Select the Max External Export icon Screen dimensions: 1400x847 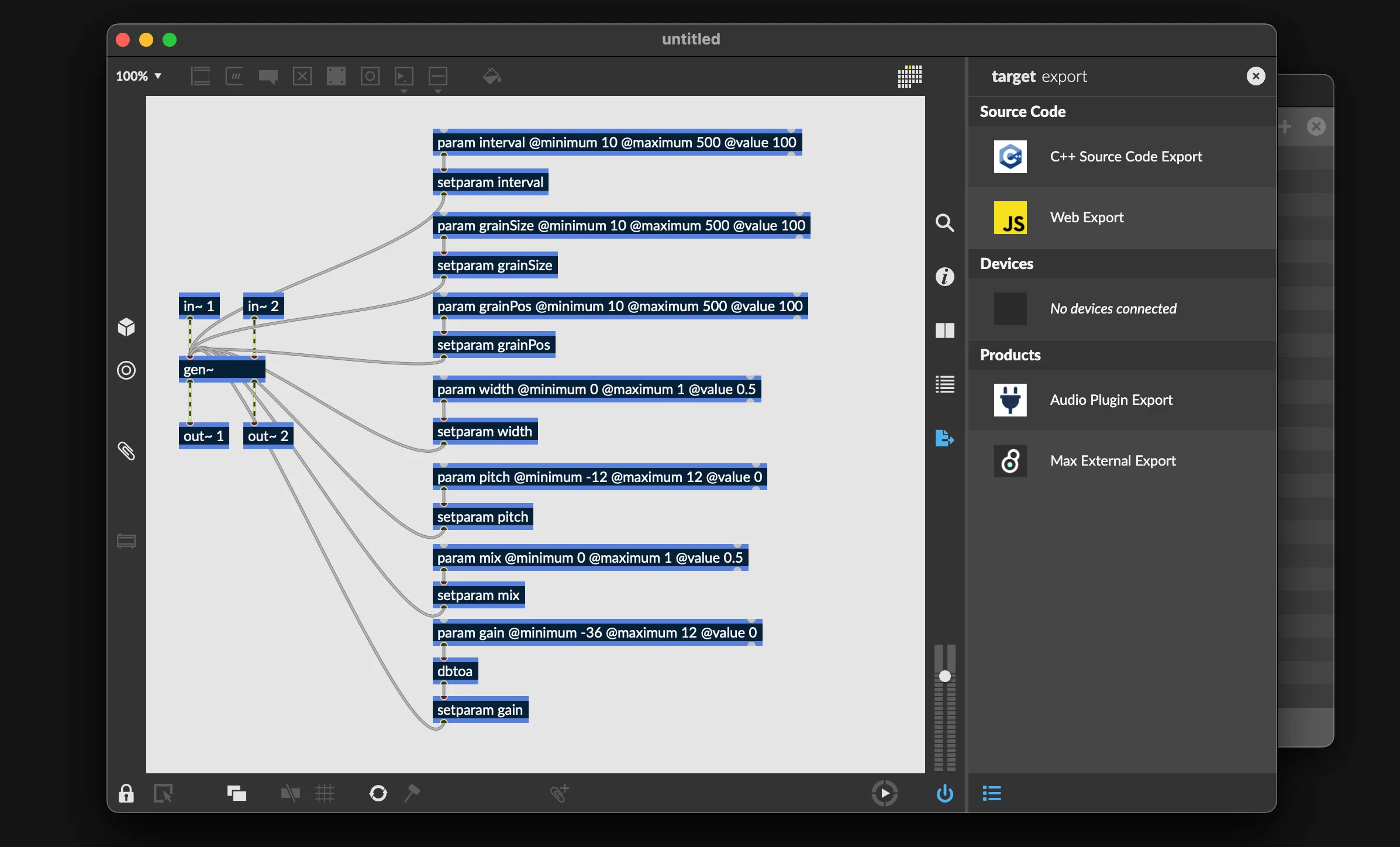[x=1010, y=460]
